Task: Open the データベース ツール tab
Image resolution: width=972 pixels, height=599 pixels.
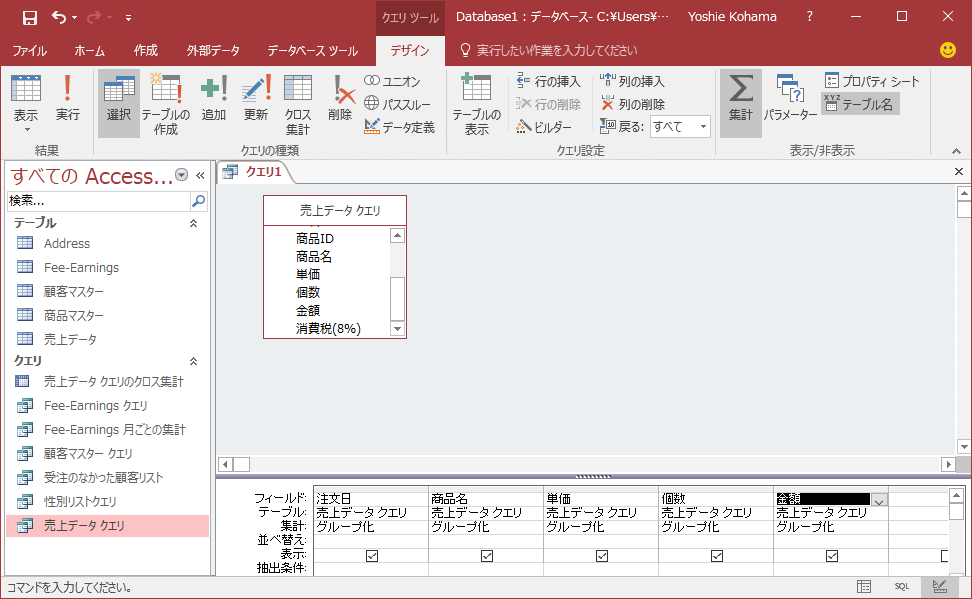Action: click(312, 51)
